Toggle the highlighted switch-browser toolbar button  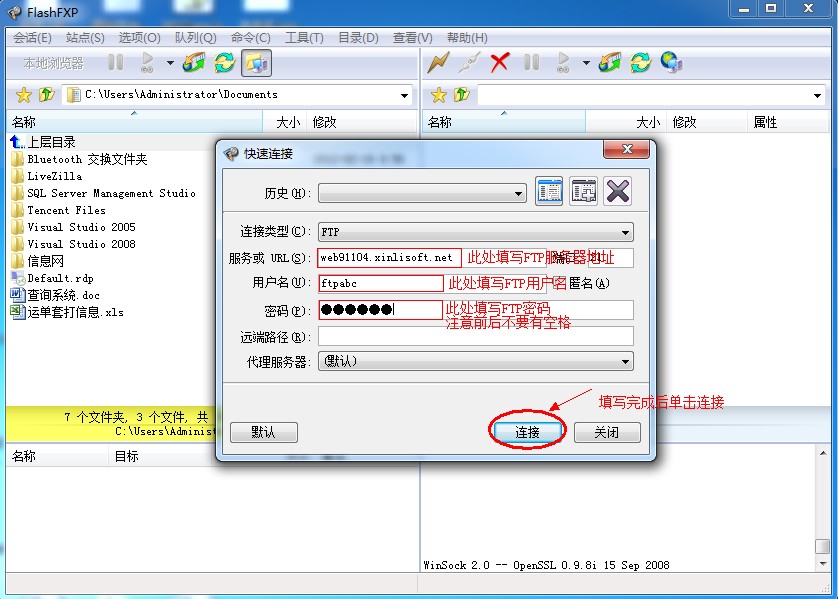256,63
